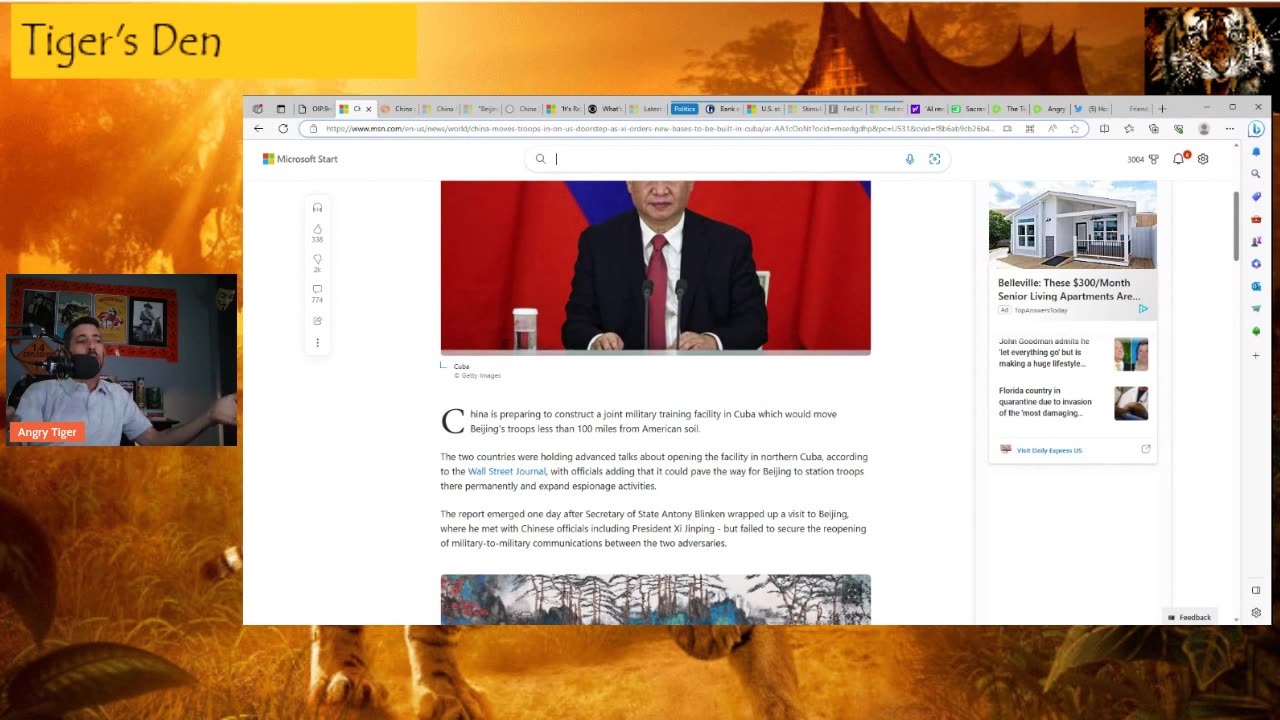This screenshot has width=1280, height=720.
Task: Switch to the "U.S. st" tab
Action: pyautogui.click(x=763, y=109)
